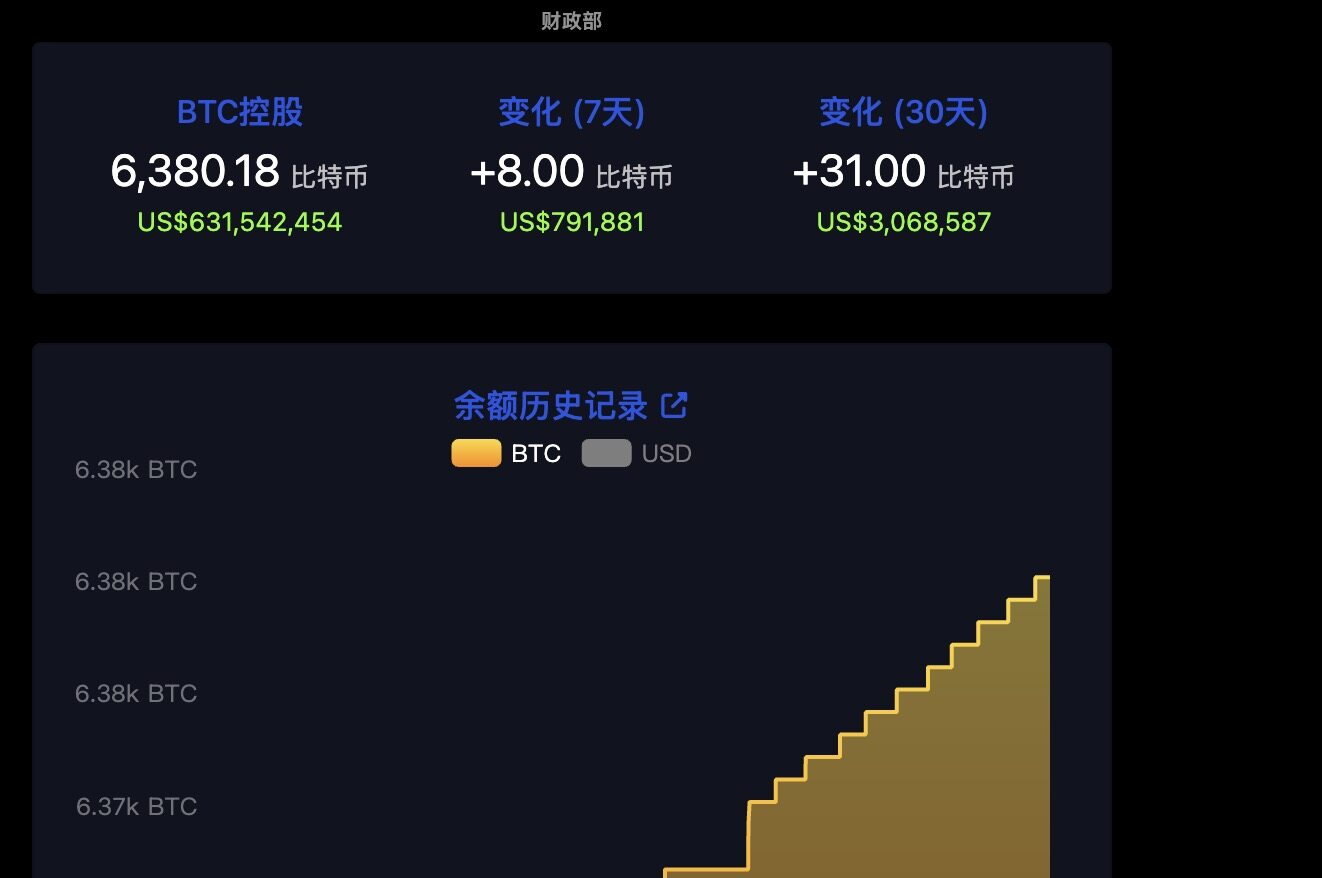Select the 财政部 tab at the top
Viewport: 1322px width, 878px height.
pyautogui.click(x=570, y=20)
